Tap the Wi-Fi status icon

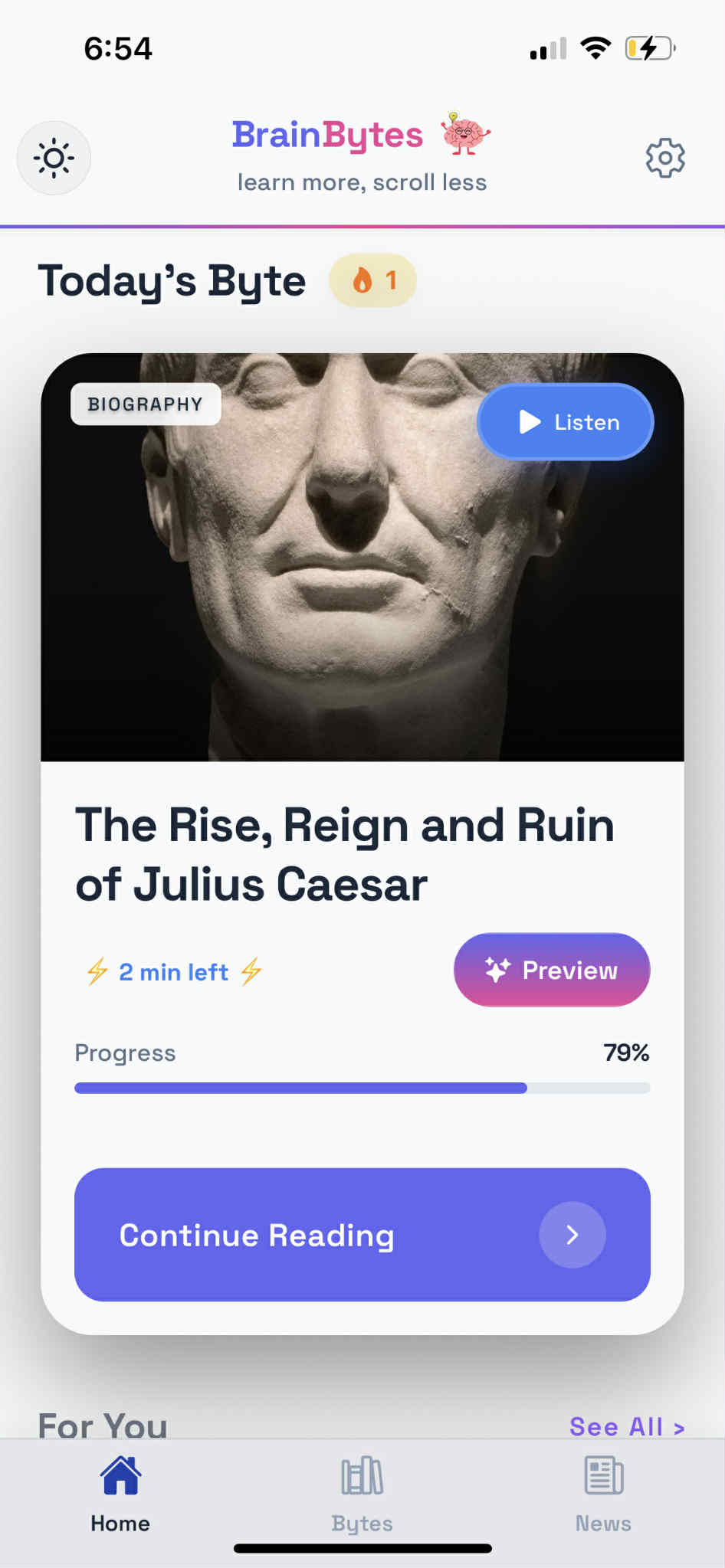tap(595, 48)
